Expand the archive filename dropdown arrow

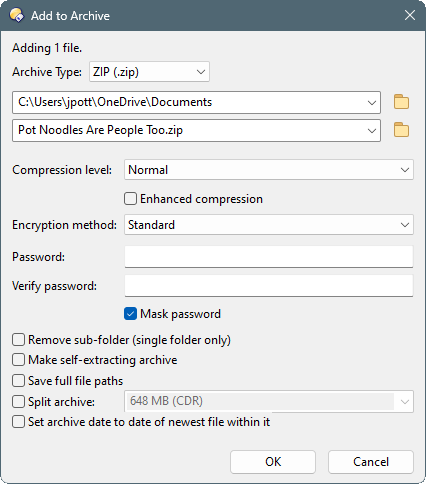372,131
